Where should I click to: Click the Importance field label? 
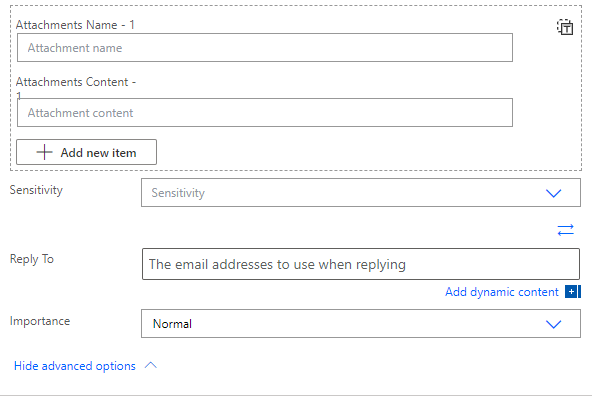pyautogui.click(x=40, y=321)
